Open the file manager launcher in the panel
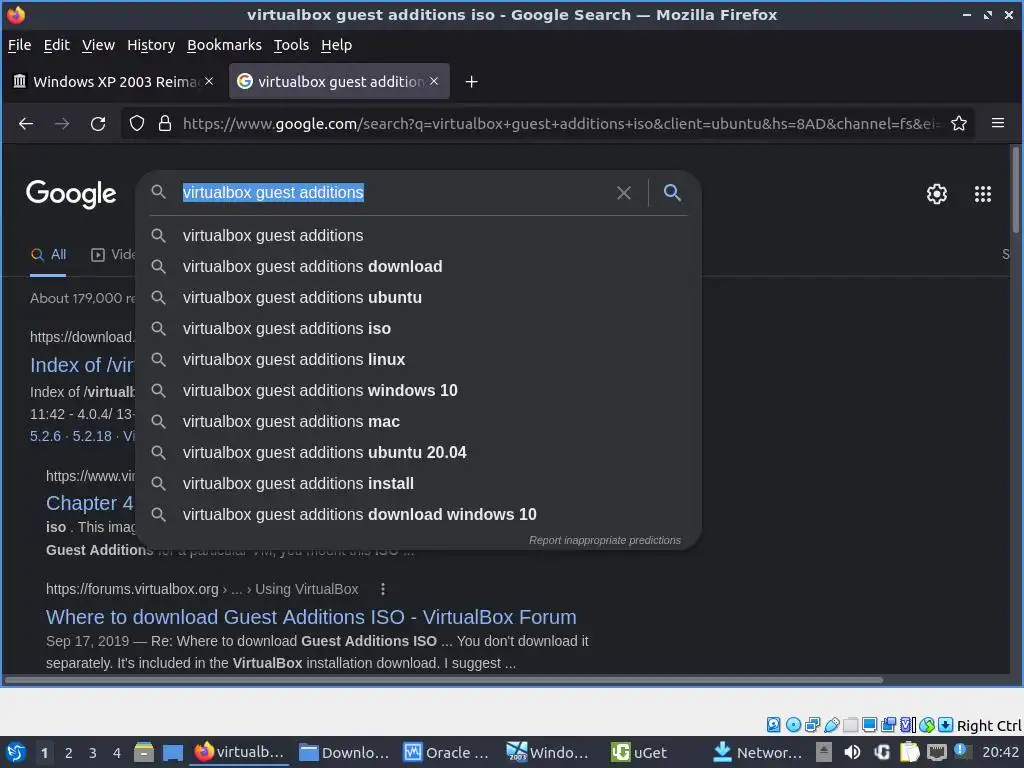This screenshot has width=1024, height=768. click(x=144, y=752)
